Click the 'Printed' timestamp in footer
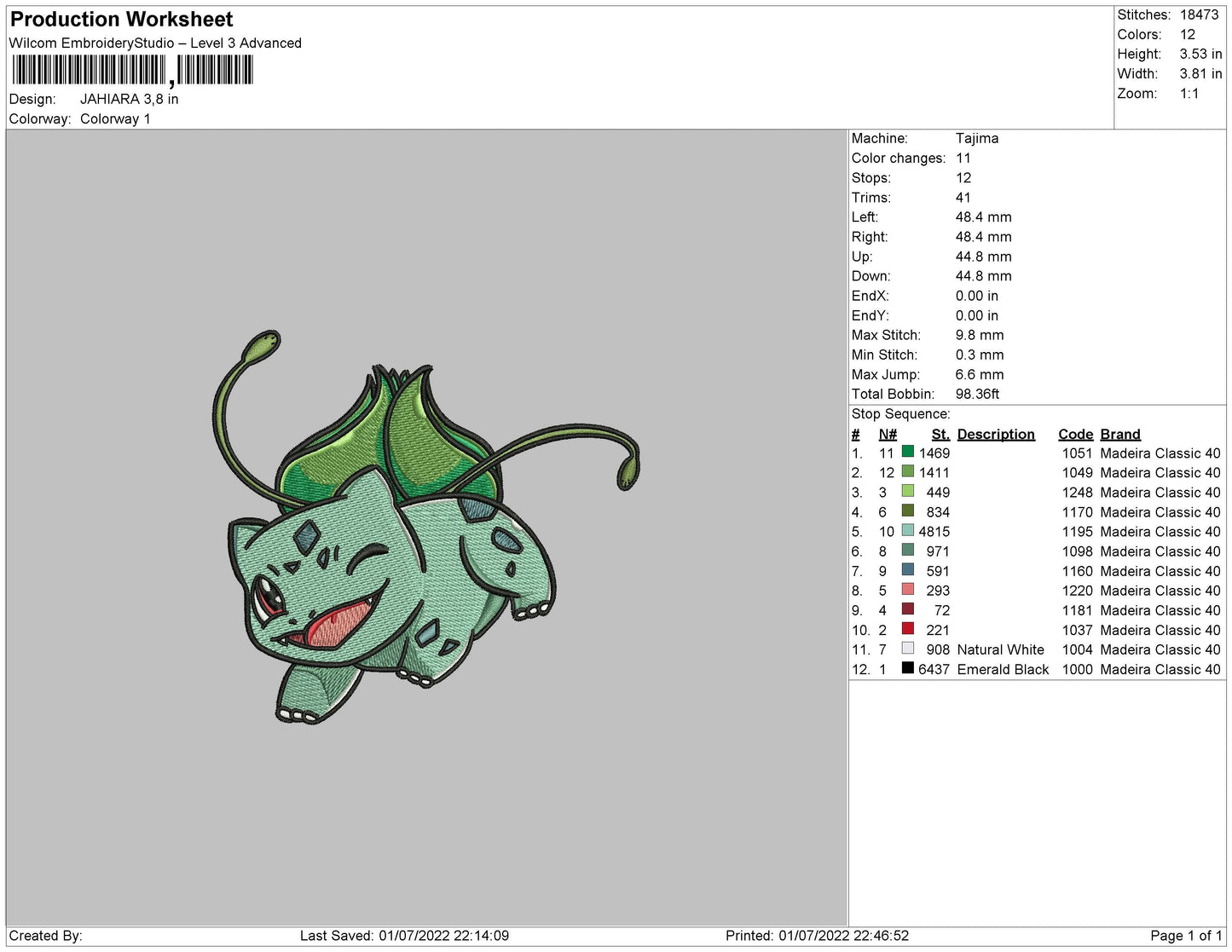This screenshot has height=952, width=1232. [x=818, y=935]
